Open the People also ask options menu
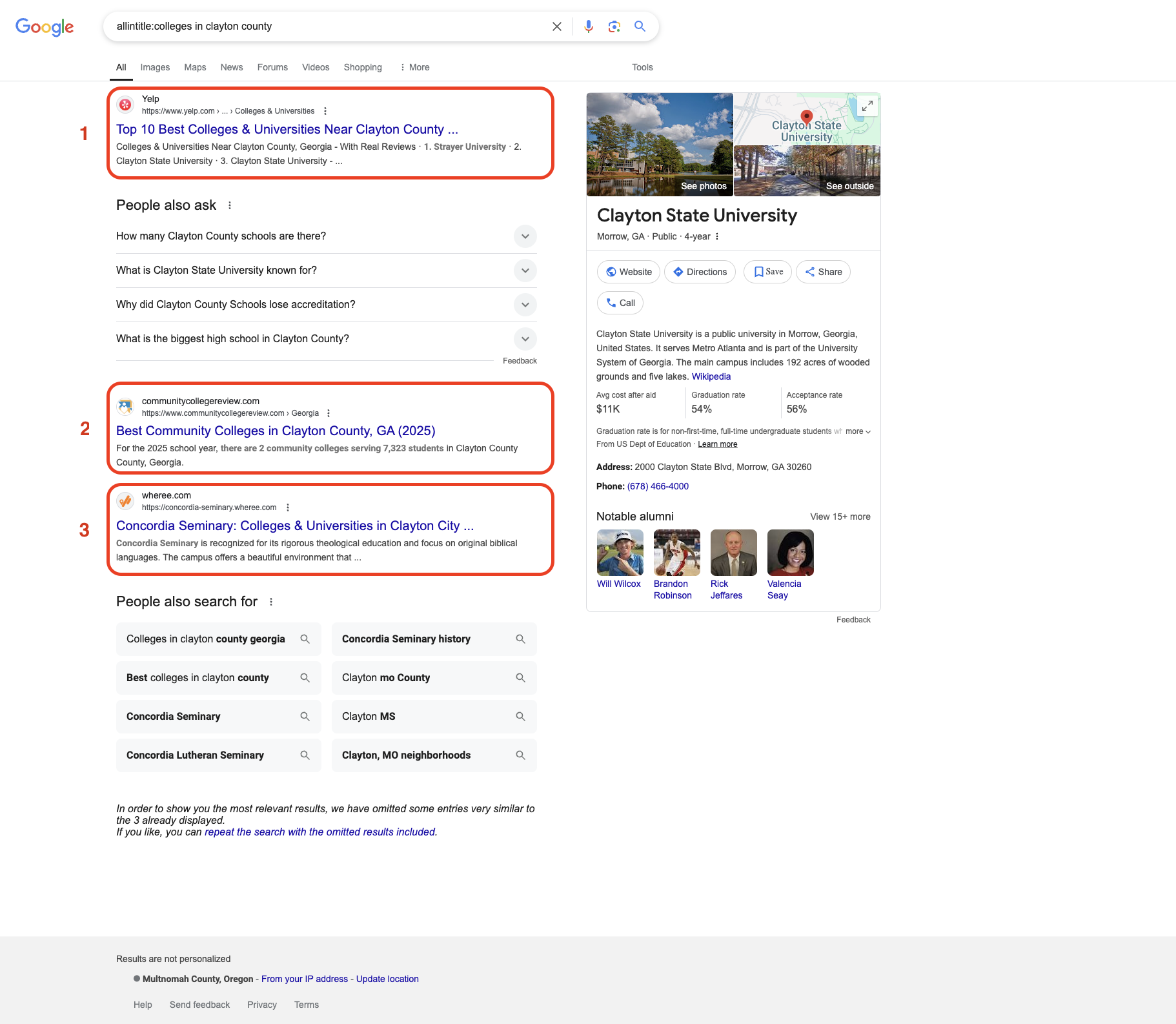 [230, 205]
